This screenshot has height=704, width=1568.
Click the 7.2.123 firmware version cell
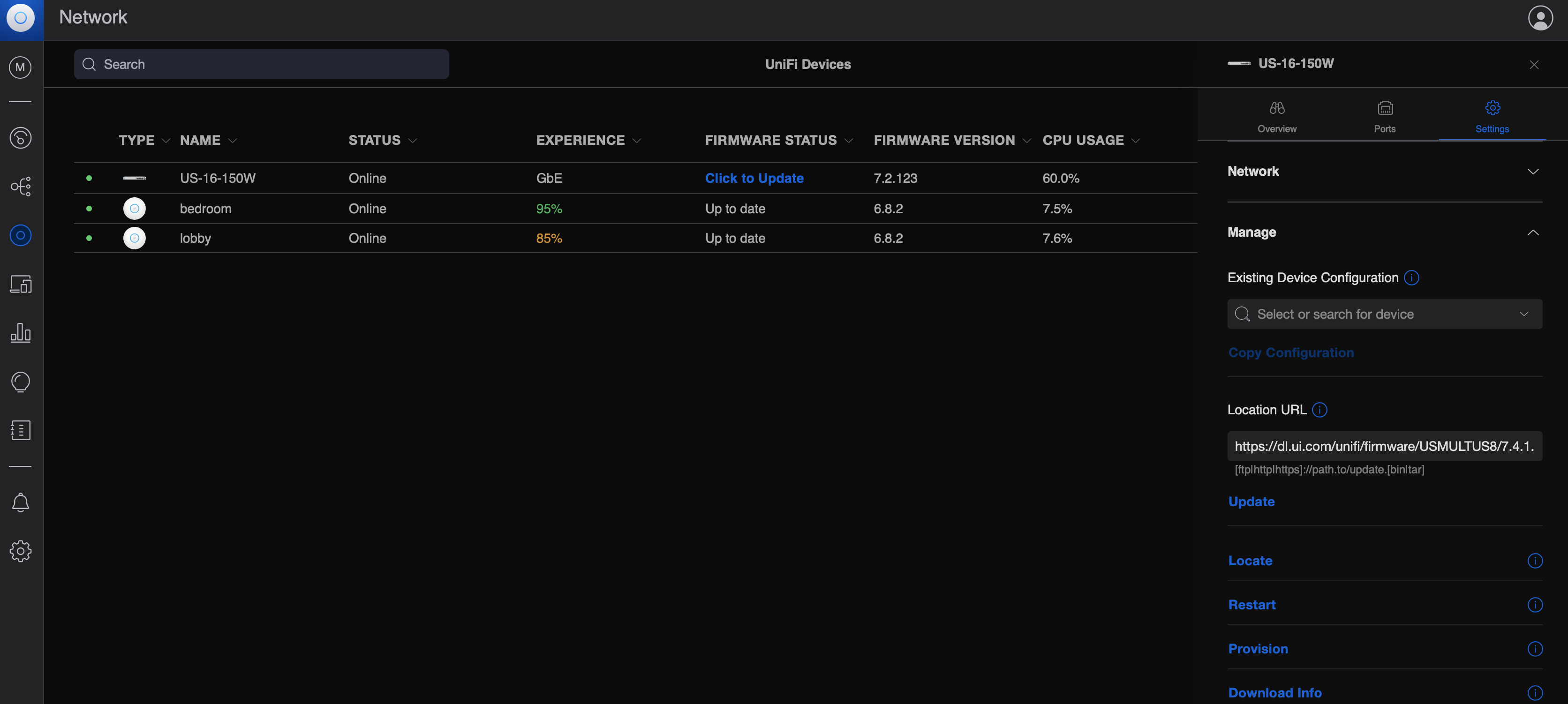pos(895,178)
